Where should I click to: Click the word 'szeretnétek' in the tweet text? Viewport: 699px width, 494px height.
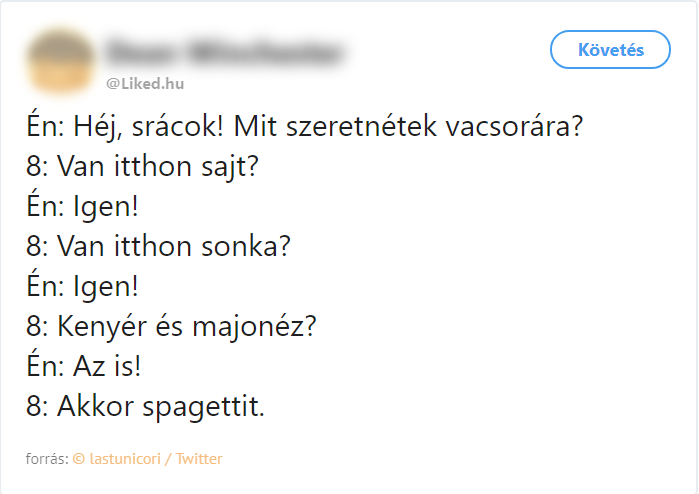(x=362, y=127)
